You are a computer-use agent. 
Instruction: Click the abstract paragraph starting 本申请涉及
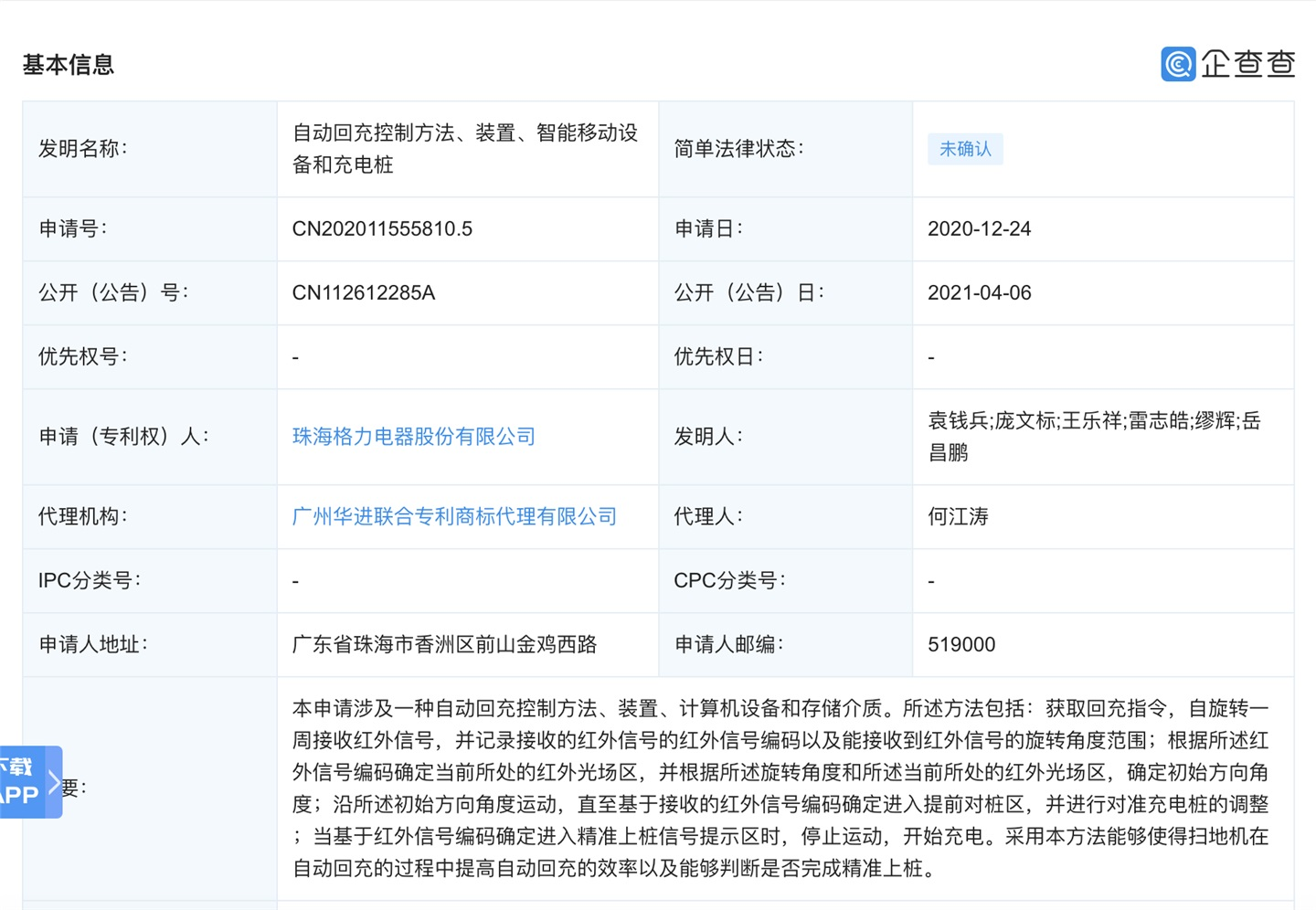[x=780, y=788]
